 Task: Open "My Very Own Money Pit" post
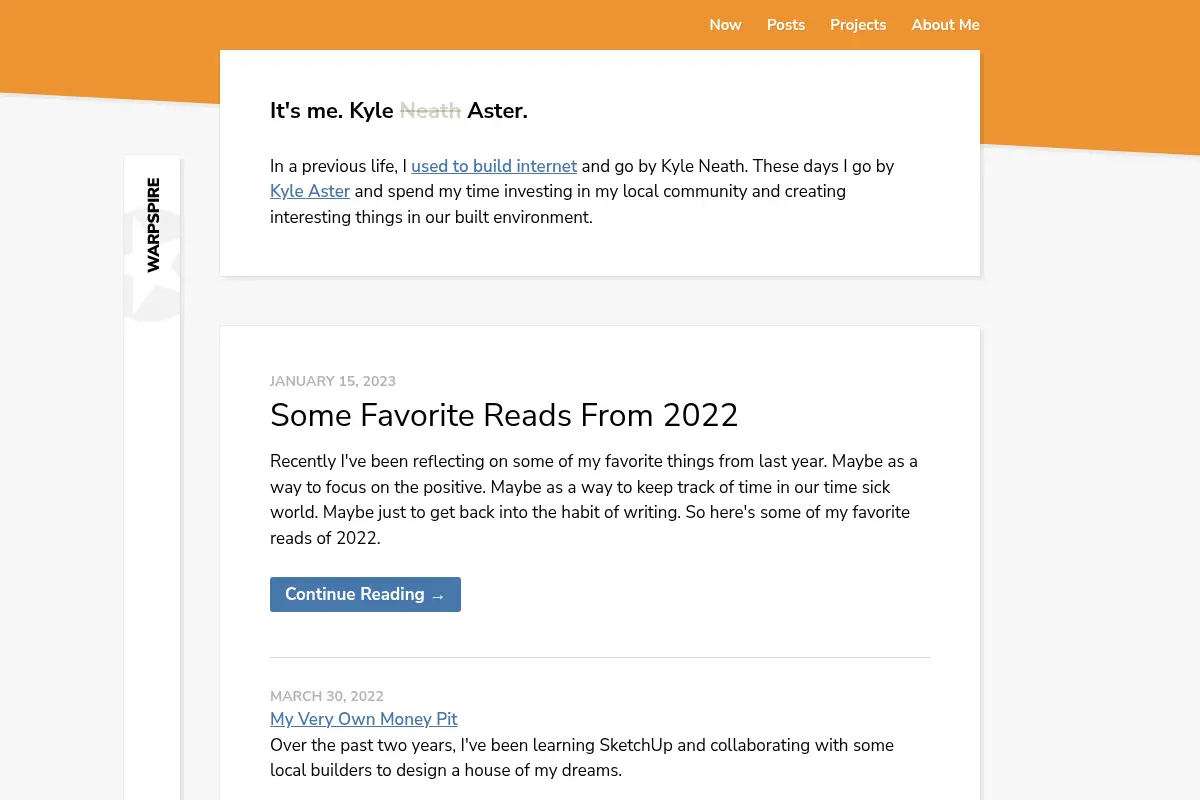tap(364, 719)
